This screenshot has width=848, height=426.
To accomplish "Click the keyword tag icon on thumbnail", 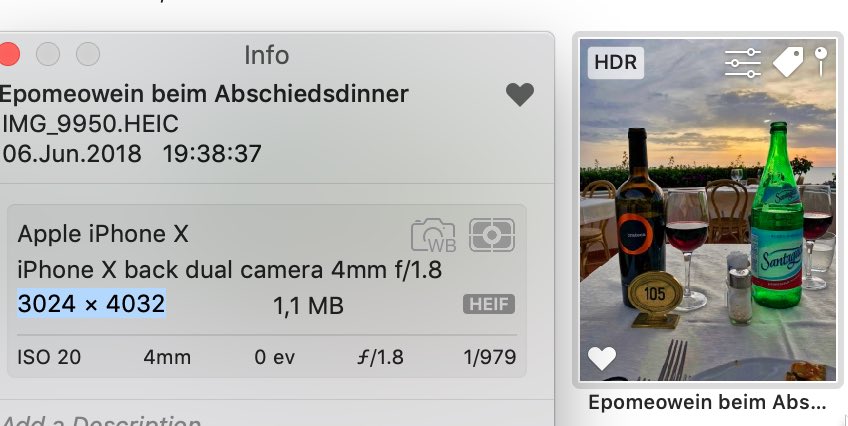I will tap(788, 63).
